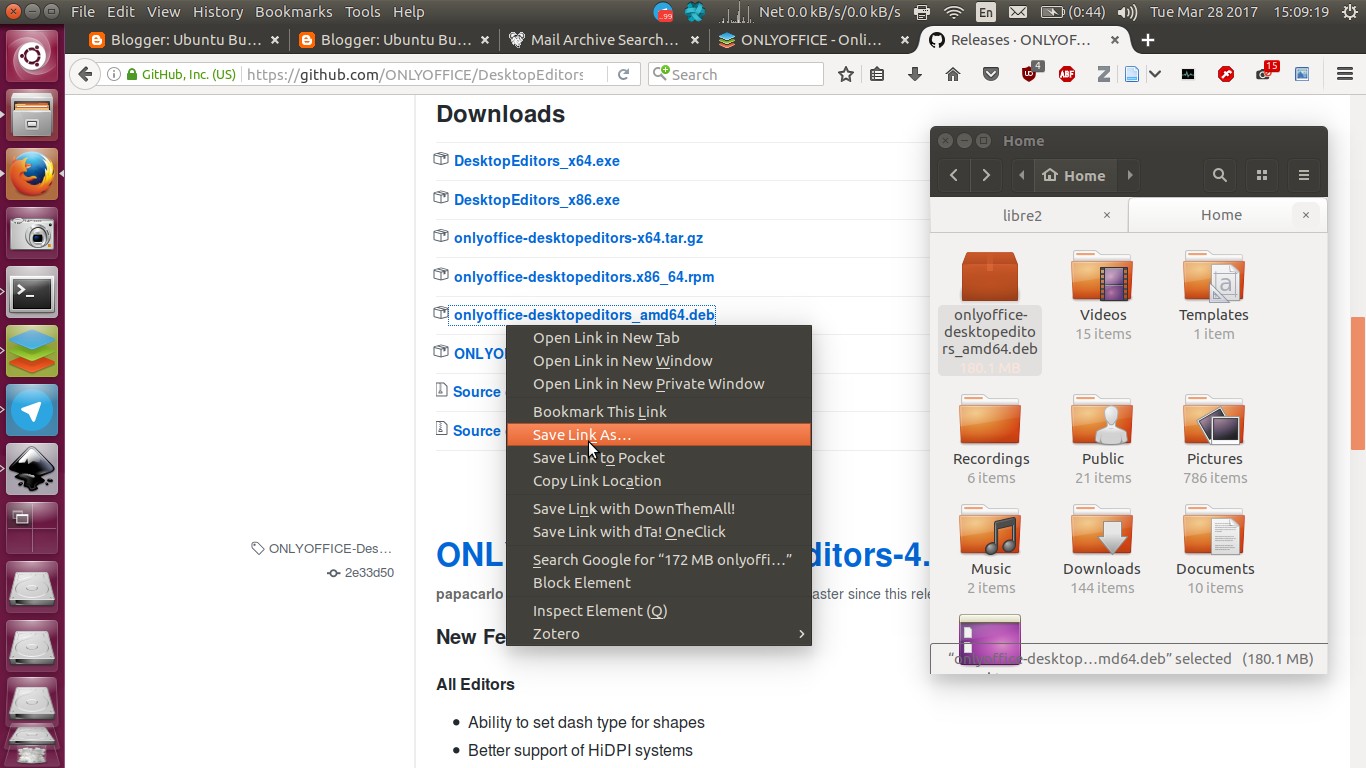Screen dimensions: 1366x768
Task: Choose Save Link with DownThemAll!
Action: (659, 509)
